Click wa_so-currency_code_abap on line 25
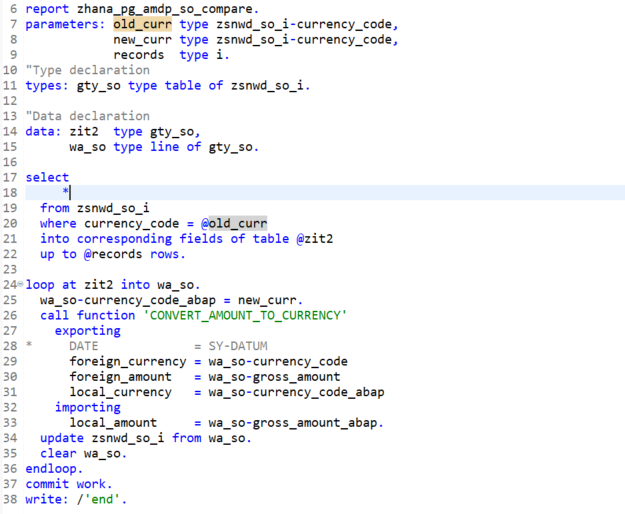This screenshot has height=514, width=625. click(128, 300)
